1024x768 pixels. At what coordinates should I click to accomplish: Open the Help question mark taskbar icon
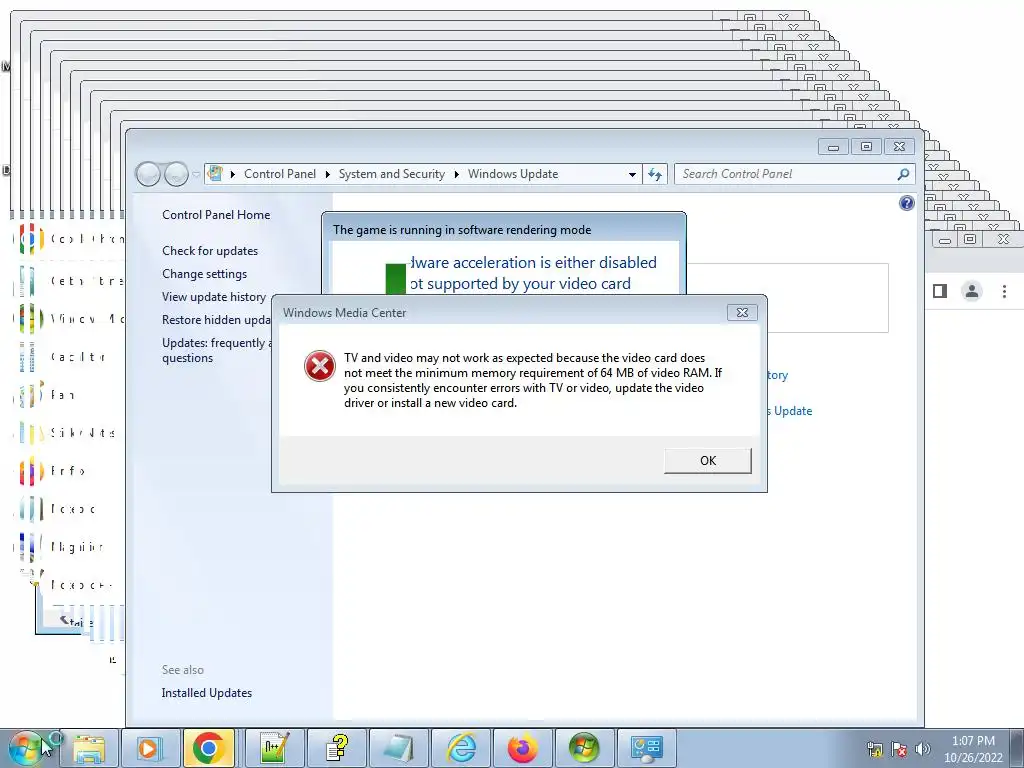coord(336,748)
